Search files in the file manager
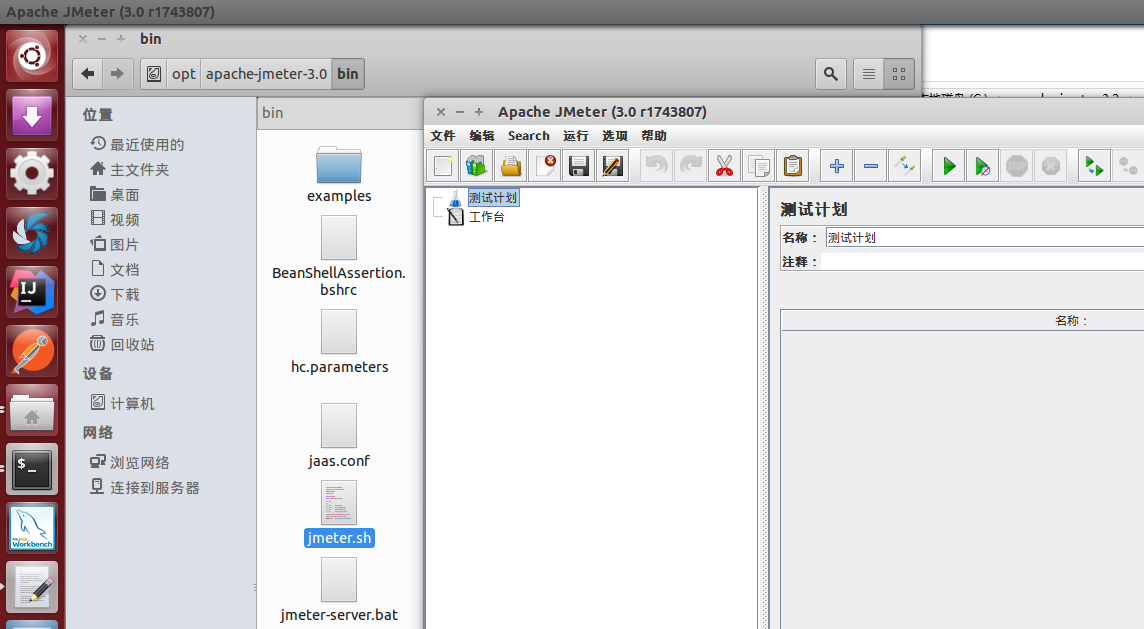This screenshot has height=629, width=1144. tap(831, 74)
